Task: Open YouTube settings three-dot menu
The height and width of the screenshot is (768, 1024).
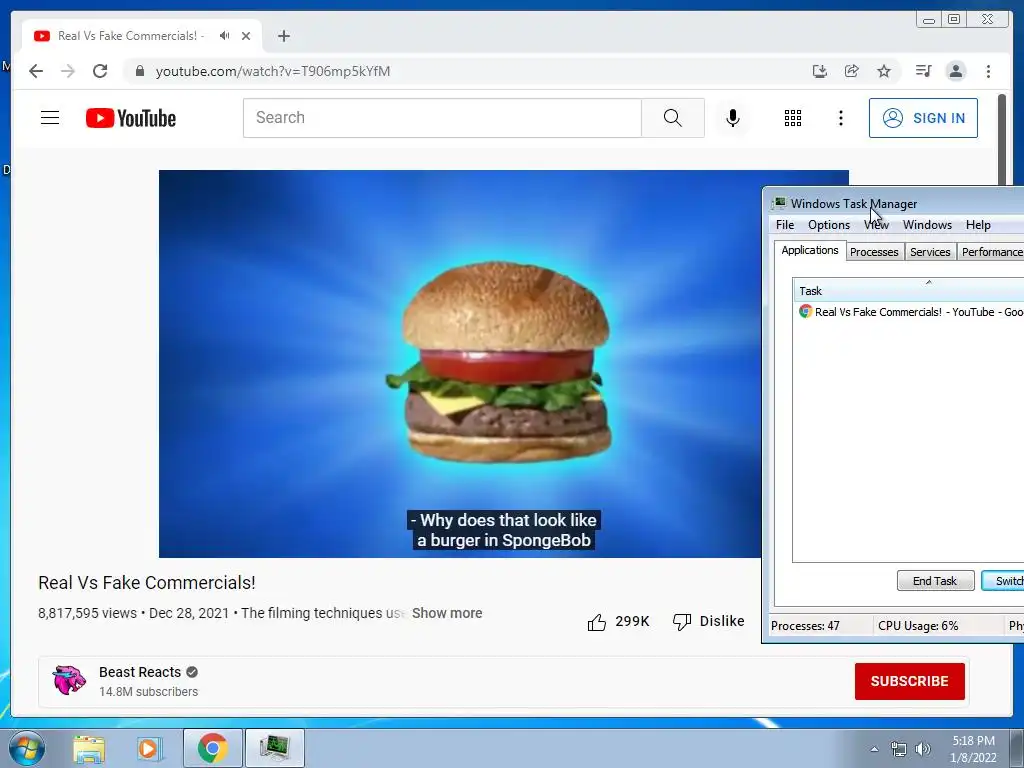Action: pos(840,118)
